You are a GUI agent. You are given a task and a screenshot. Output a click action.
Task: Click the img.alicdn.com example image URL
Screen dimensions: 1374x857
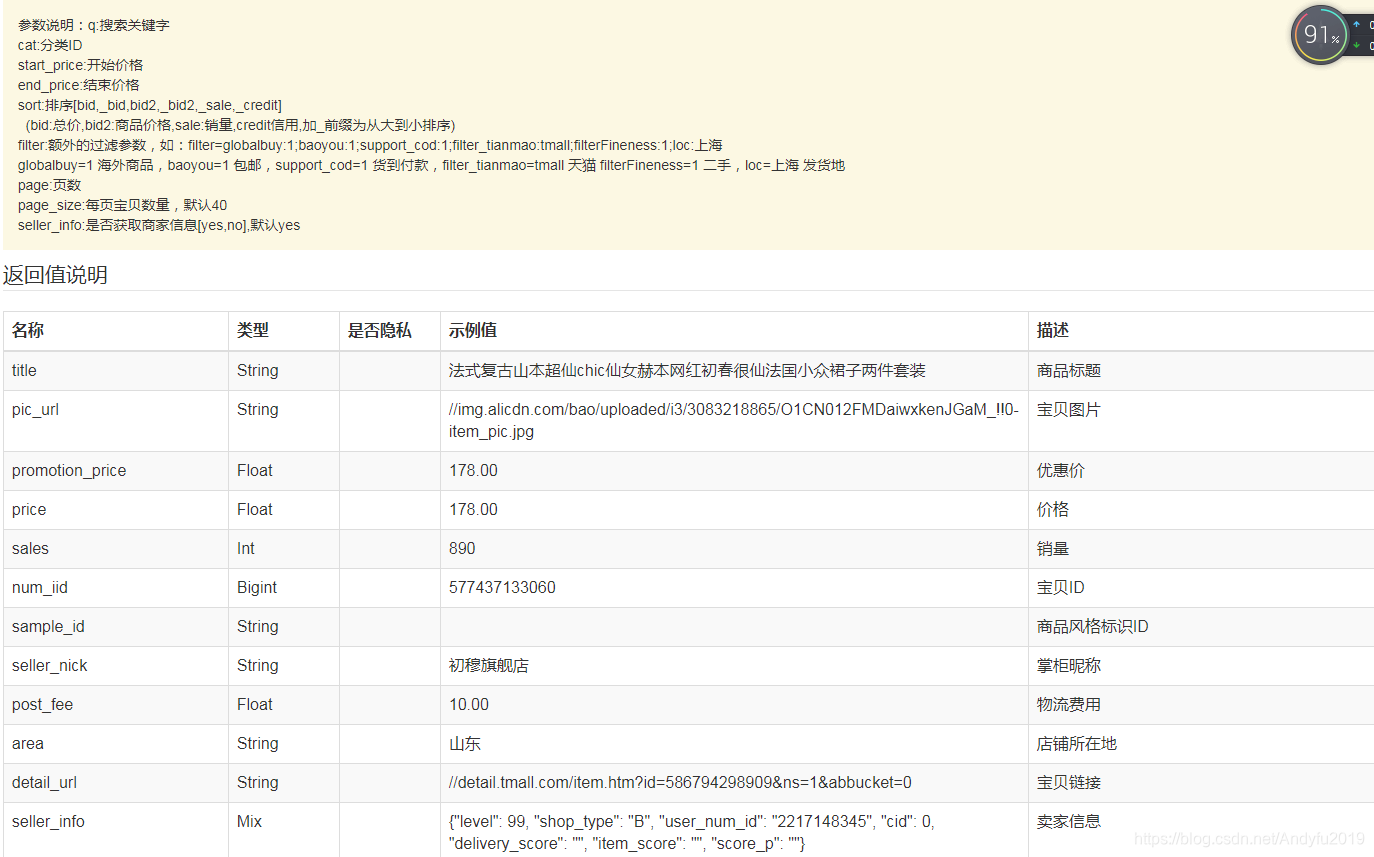point(734,421)
